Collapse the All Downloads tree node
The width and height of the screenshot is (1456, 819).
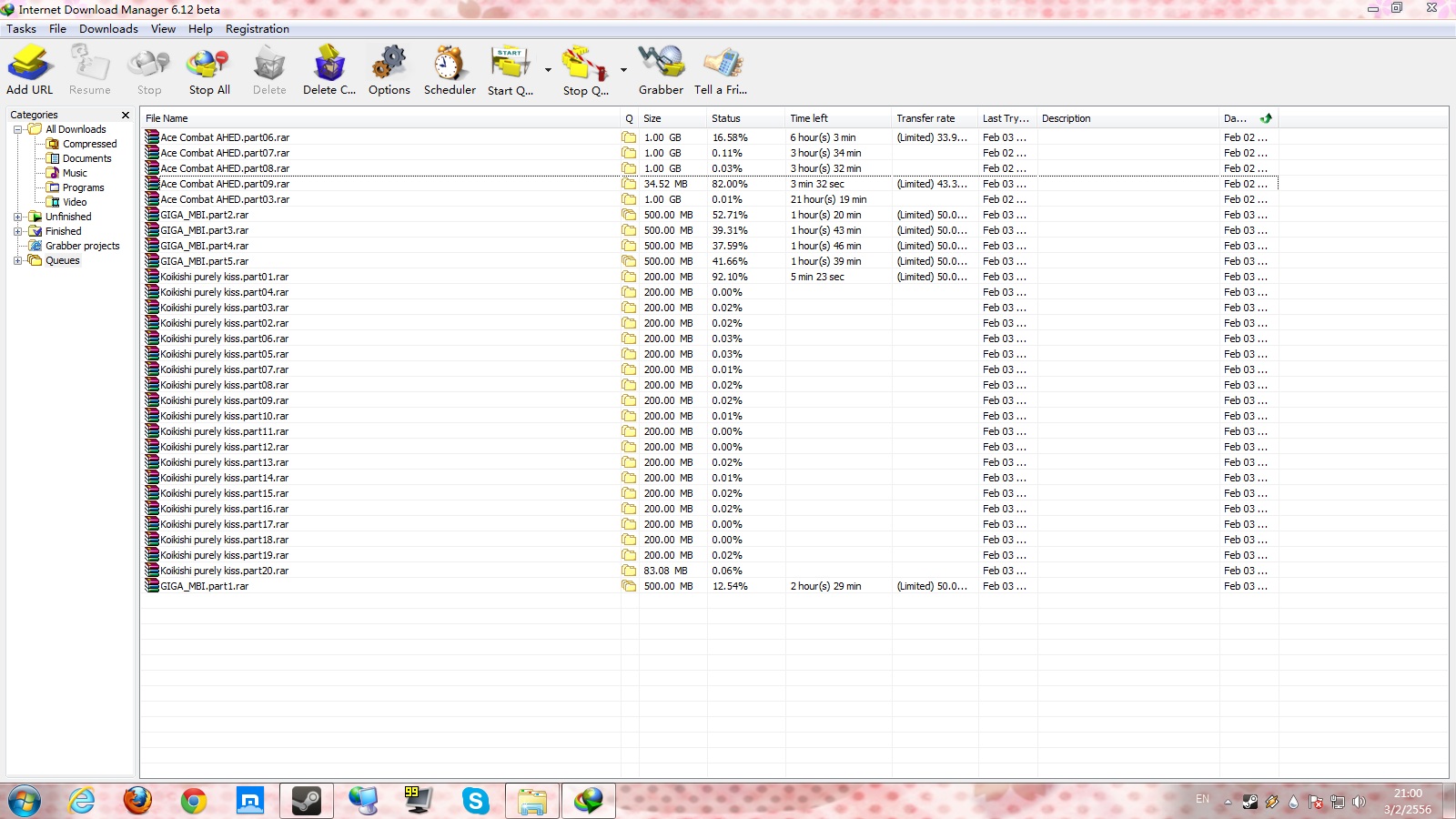tap(17, 129)
